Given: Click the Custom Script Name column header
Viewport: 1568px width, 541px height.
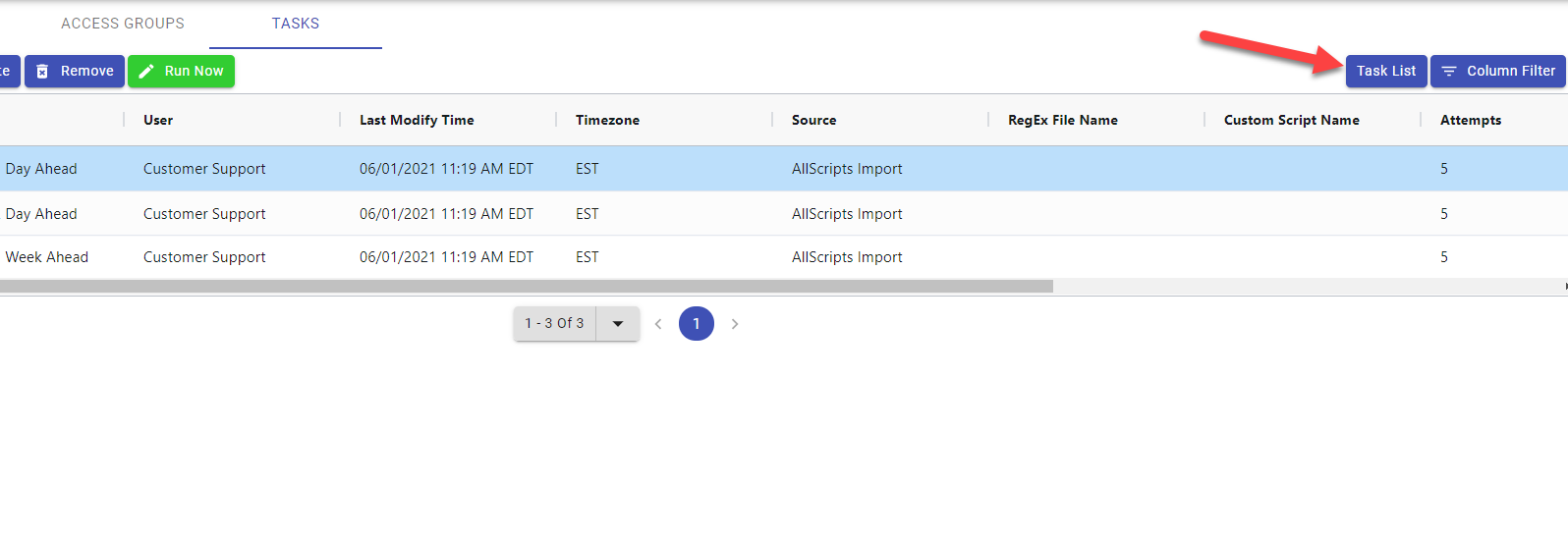Looking at the screenshot, I should click(x=1292, y=120).
